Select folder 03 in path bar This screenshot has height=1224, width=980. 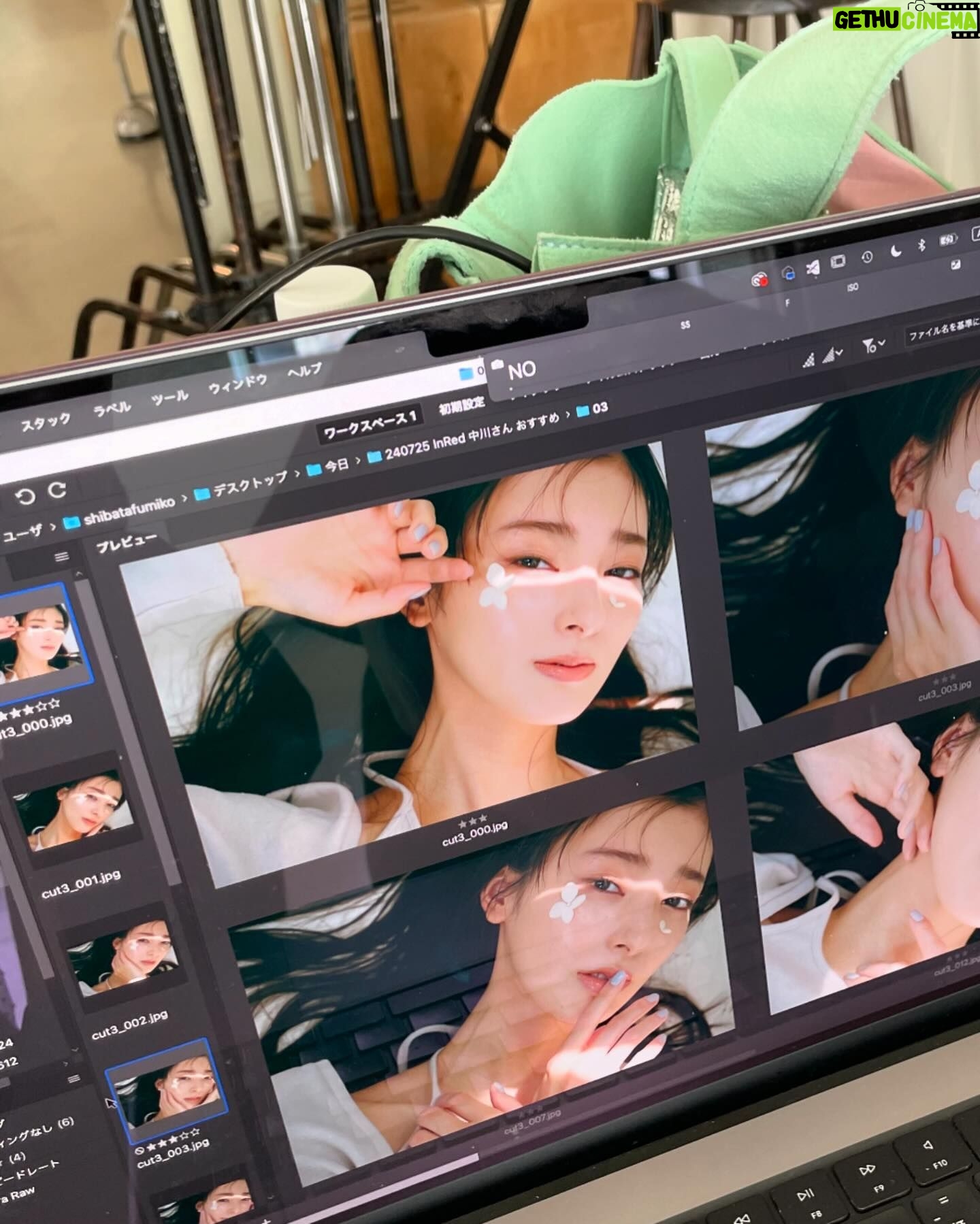coord(600,408)
